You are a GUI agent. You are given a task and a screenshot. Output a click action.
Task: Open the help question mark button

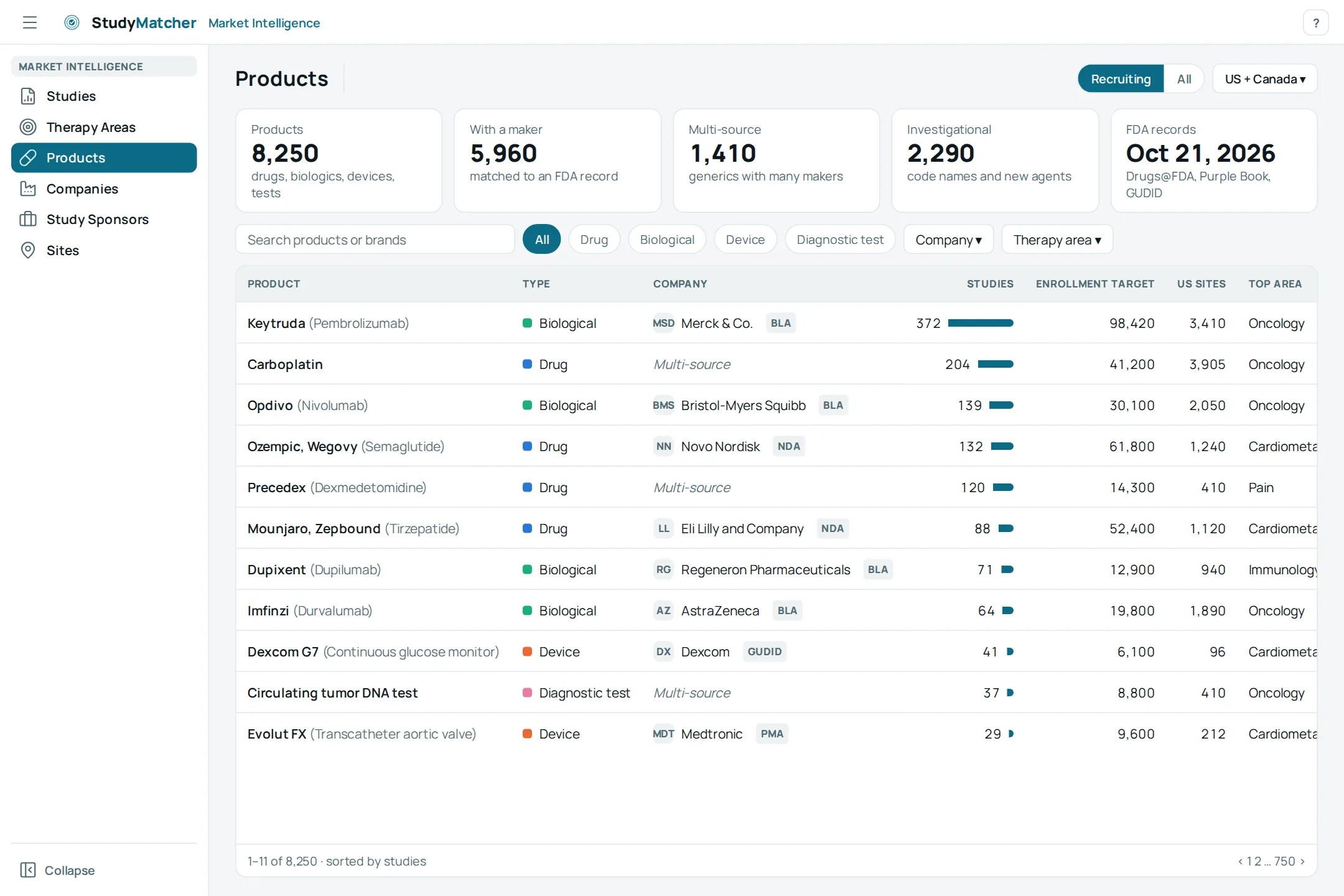1315,23
